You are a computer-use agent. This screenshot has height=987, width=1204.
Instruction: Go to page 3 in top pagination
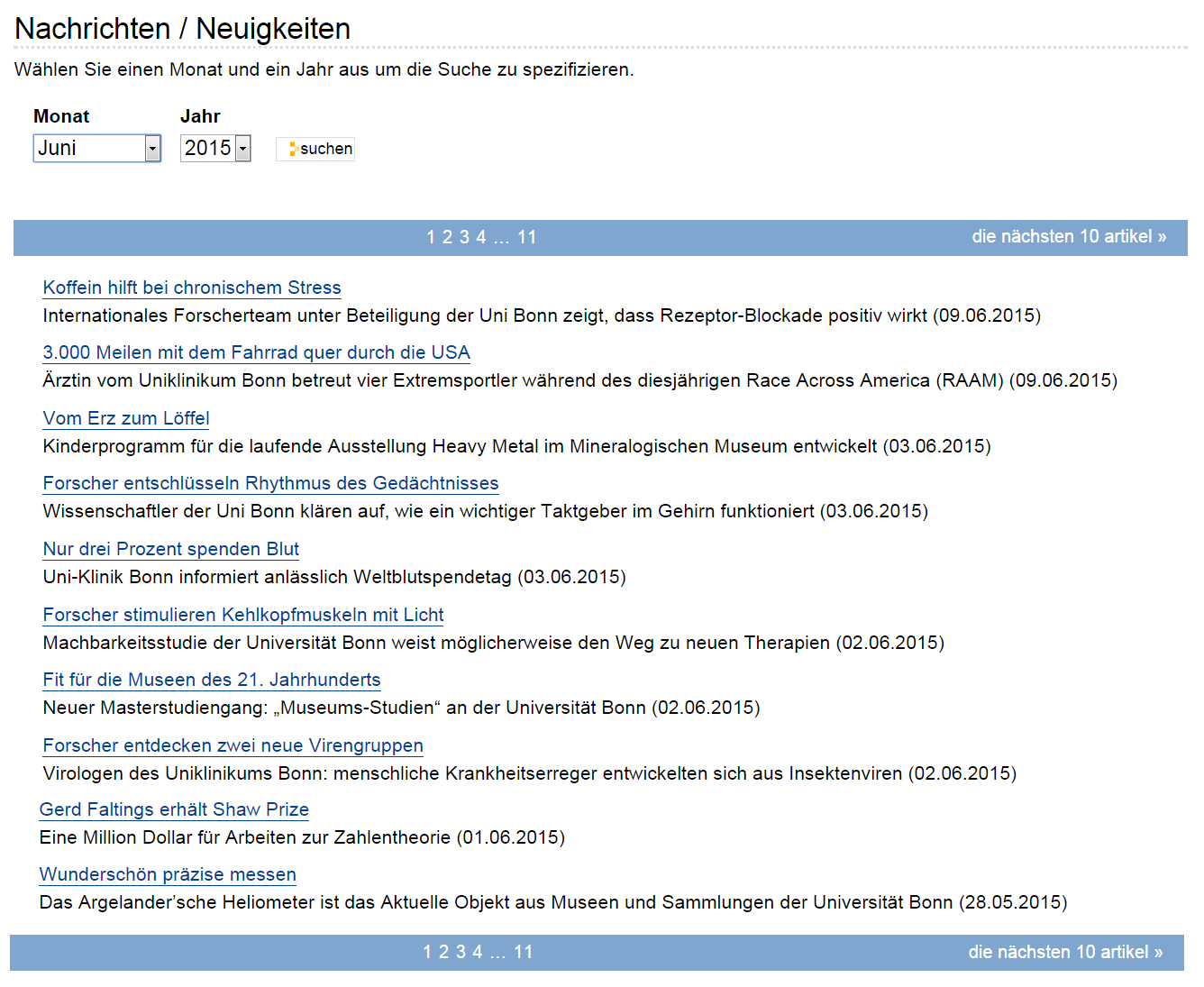(x=464, y=237)
